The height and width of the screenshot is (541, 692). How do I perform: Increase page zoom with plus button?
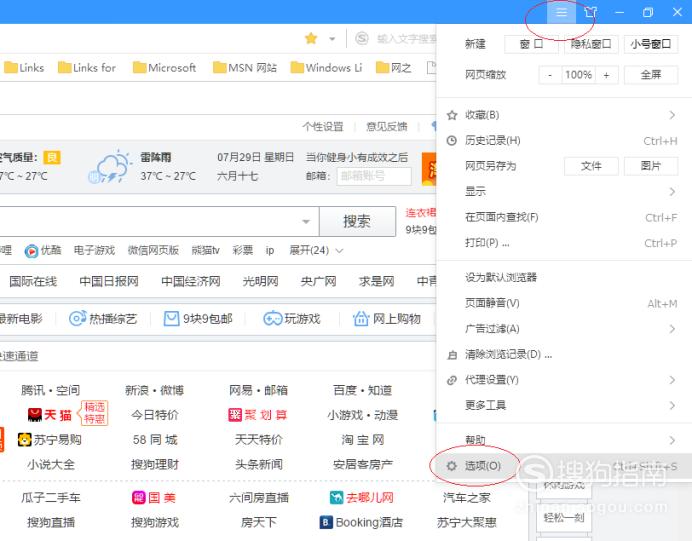[606, 75]
